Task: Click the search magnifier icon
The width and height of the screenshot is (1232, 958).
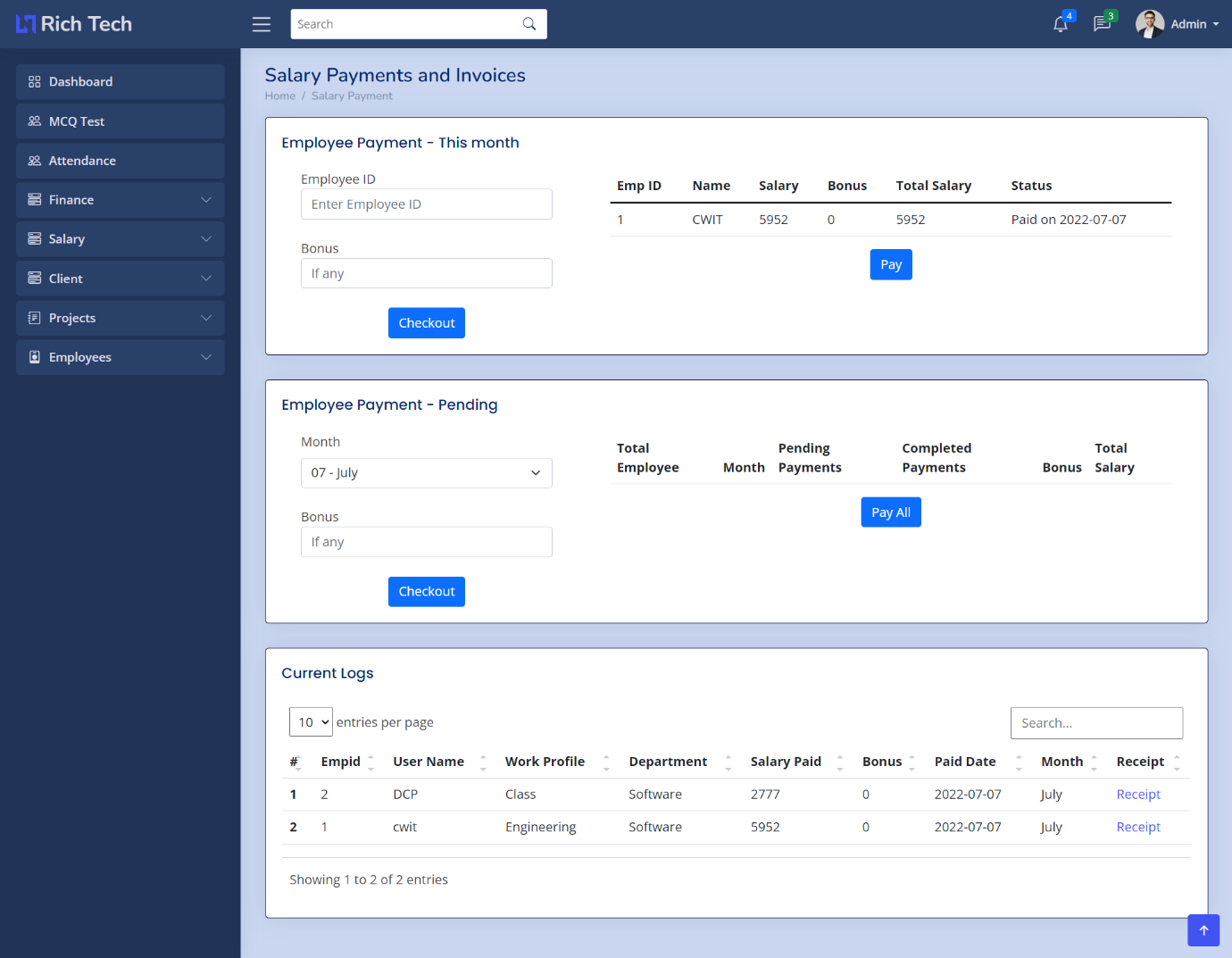Action: tap(529, 24)
